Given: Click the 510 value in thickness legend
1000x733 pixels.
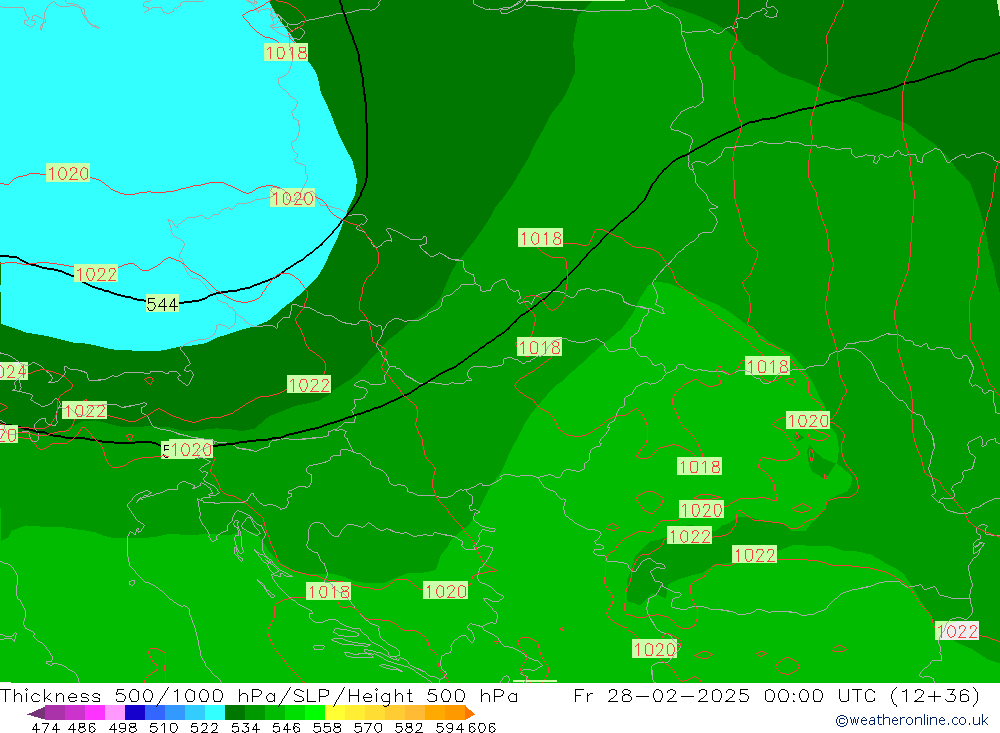Looking at the screenshot, I should tap(163, 727).
